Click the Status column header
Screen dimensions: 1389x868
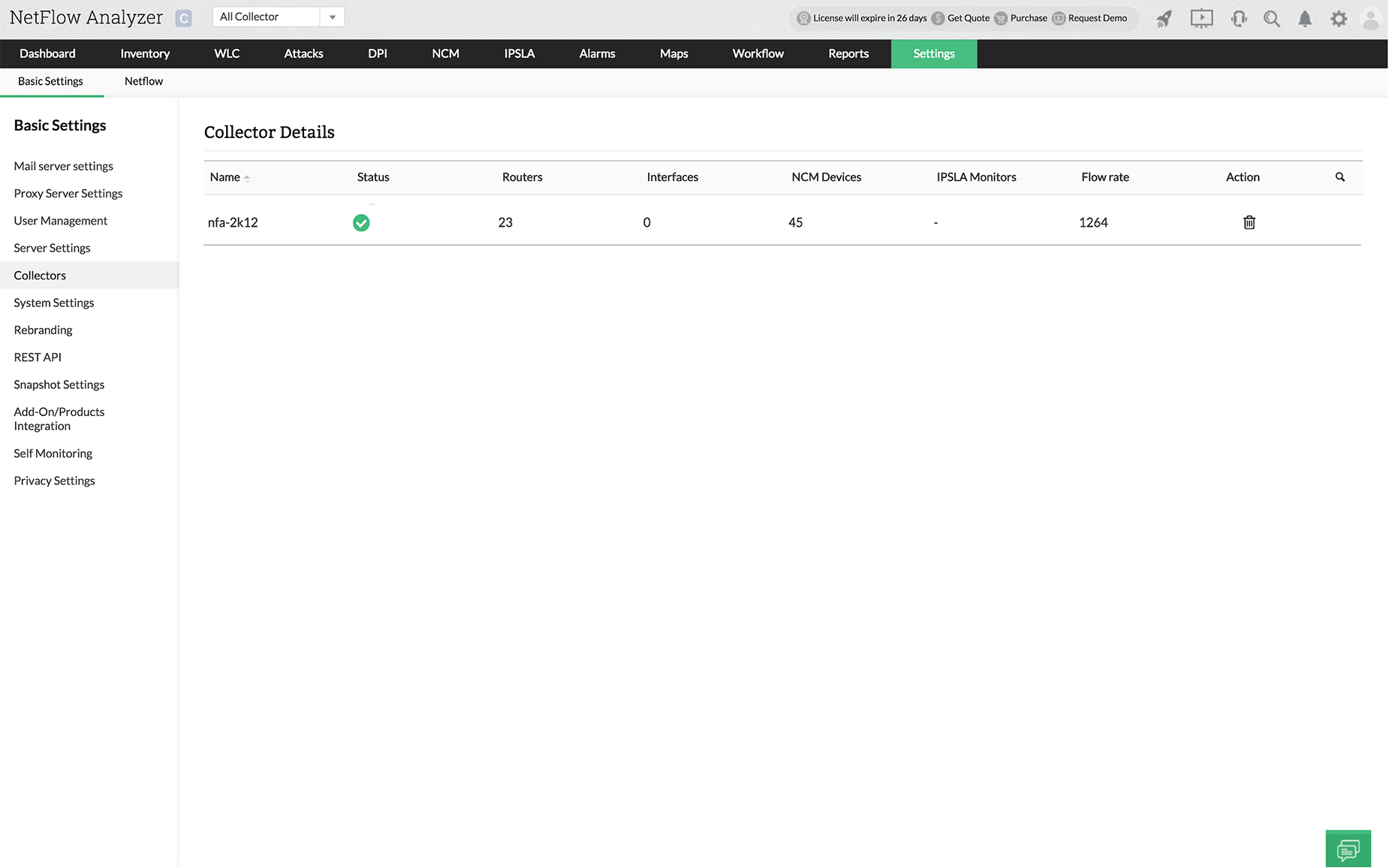pyautogui.click(x=373, y=177)
